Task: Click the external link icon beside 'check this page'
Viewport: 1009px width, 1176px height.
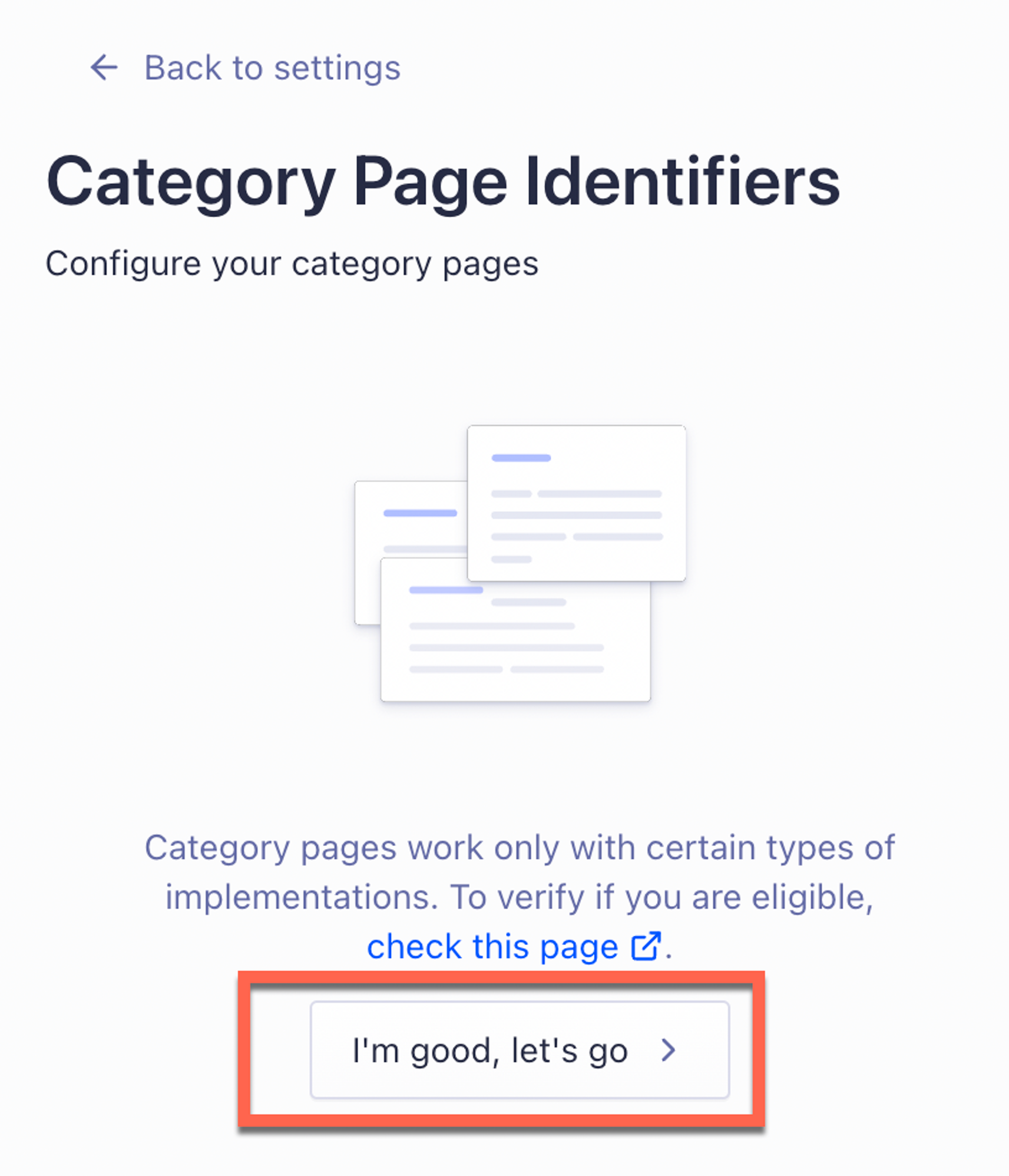Action: click(646, 946)
